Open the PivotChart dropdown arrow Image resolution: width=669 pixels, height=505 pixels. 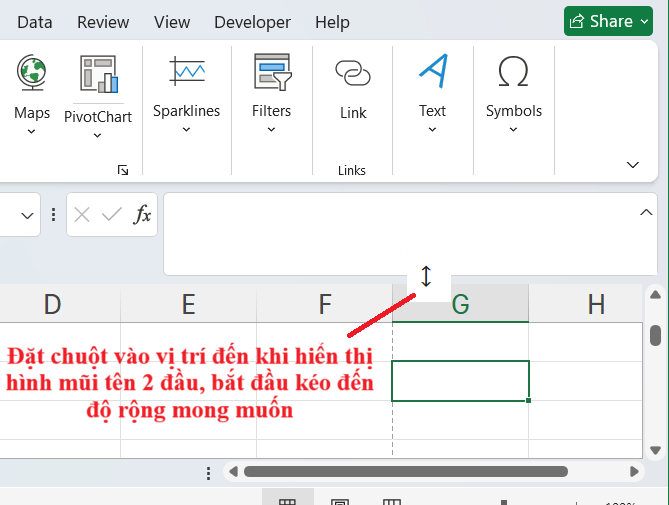click(x=98, y=136)
